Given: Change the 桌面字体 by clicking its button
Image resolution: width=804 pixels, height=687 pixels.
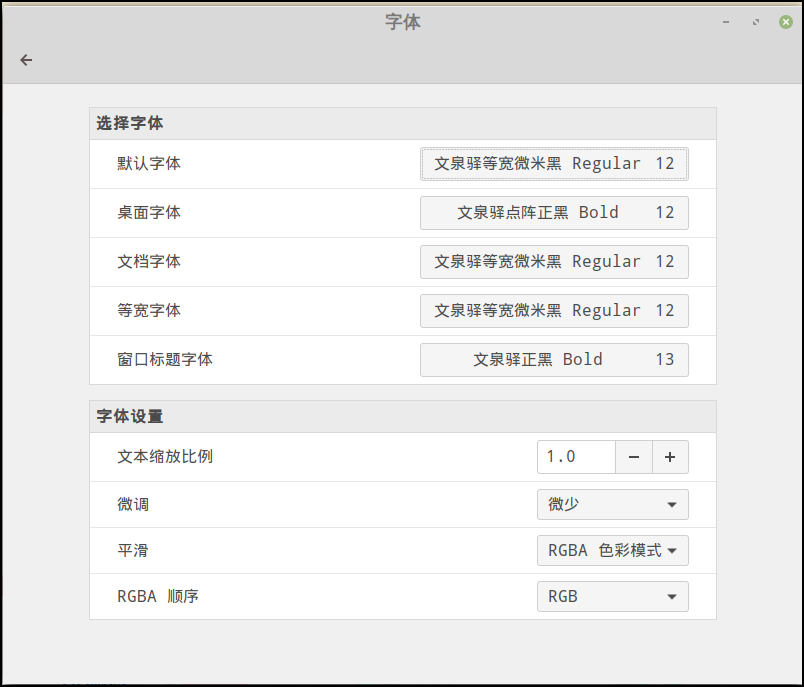Looking at the screenshot, I should (554, 212).
